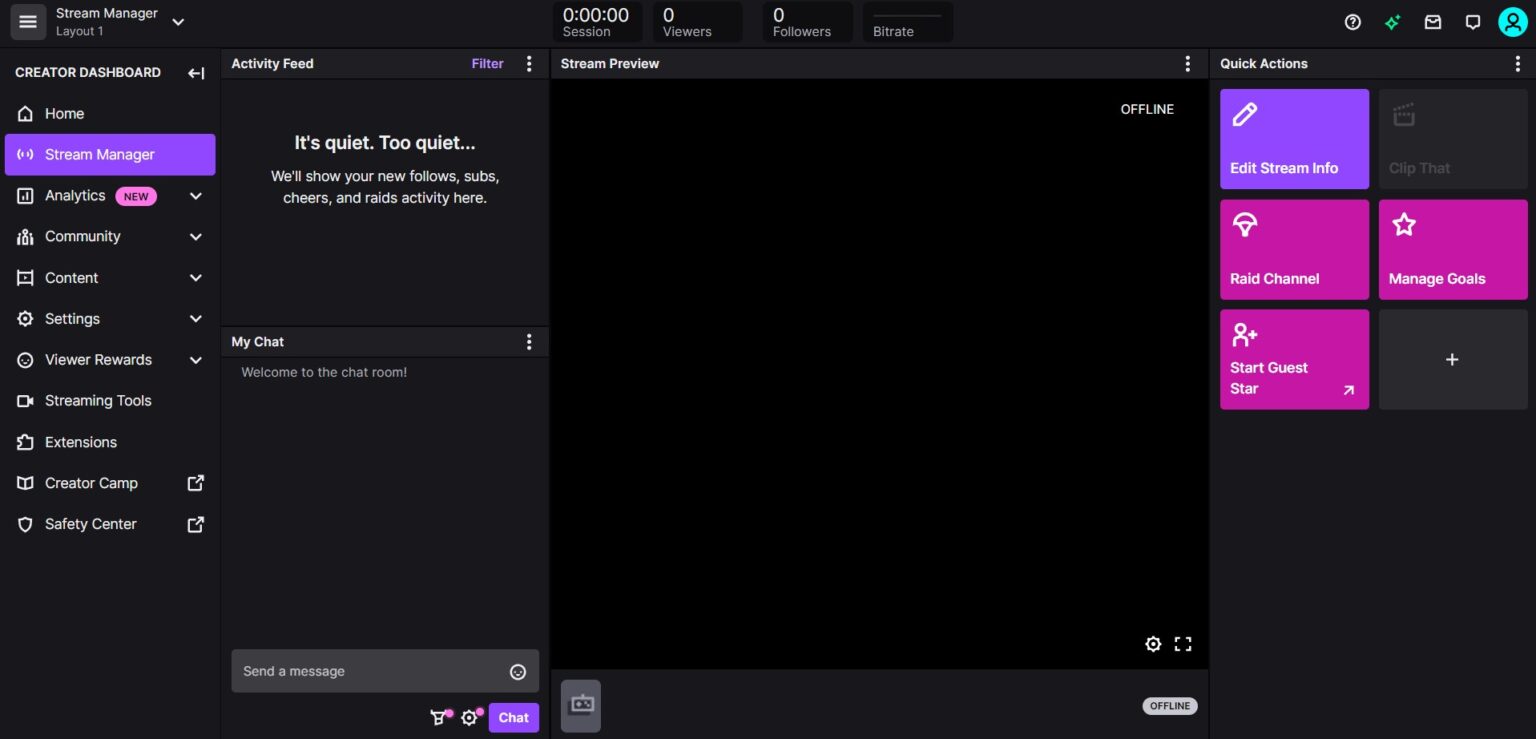Open the chat settings gear
Viewport: 1536px width, 739px height.
point(470,717)
